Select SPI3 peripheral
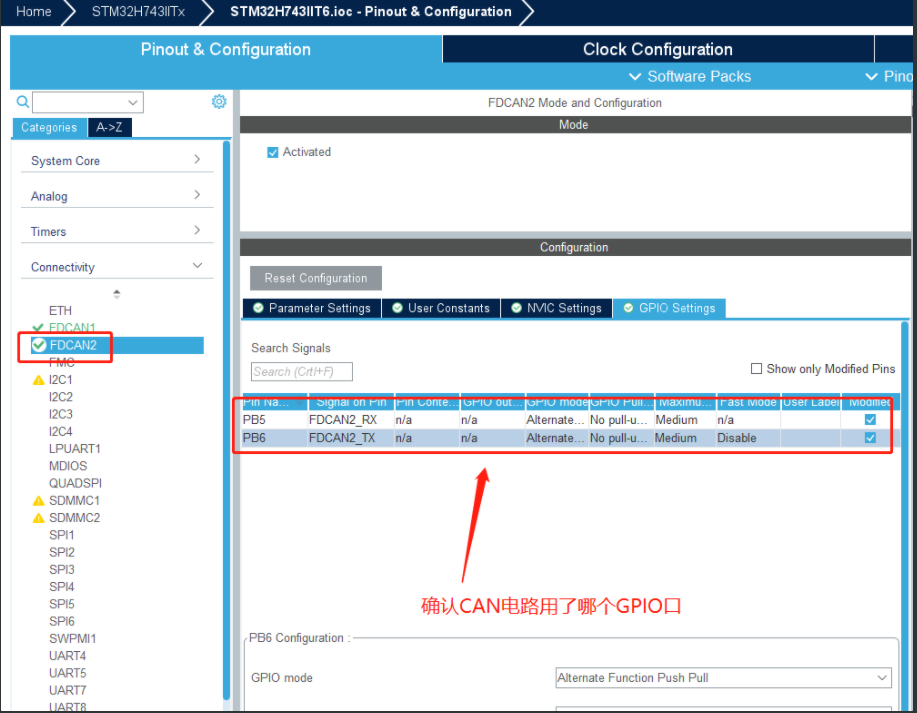Image resolution: width=917 pixels, height=713 pixels. point(61,570)
